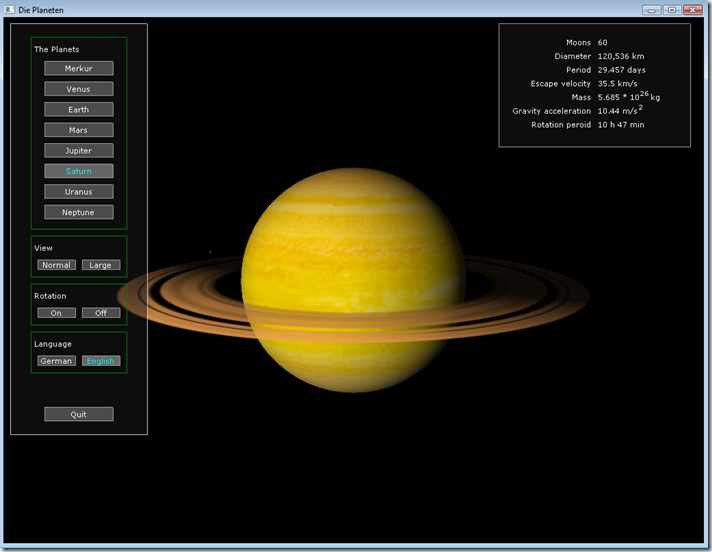Image resolution: width=712 pixels, height=552 pixels.
Task: Switch view to Large
Action: point(101,265)
